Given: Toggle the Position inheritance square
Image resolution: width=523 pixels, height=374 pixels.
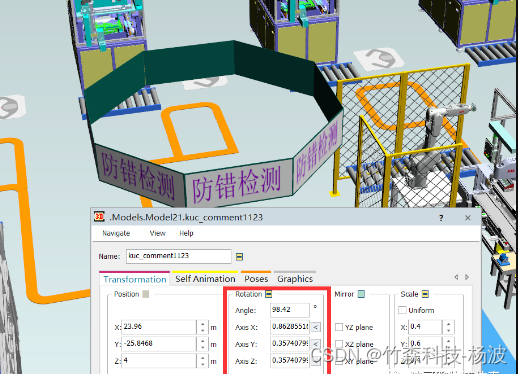Looking at the screenshot, I should click(x=145, y=294).
